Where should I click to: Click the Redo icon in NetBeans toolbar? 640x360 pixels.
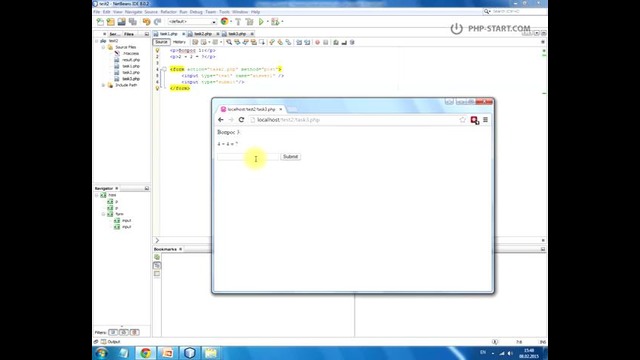[x=157, y=22]
